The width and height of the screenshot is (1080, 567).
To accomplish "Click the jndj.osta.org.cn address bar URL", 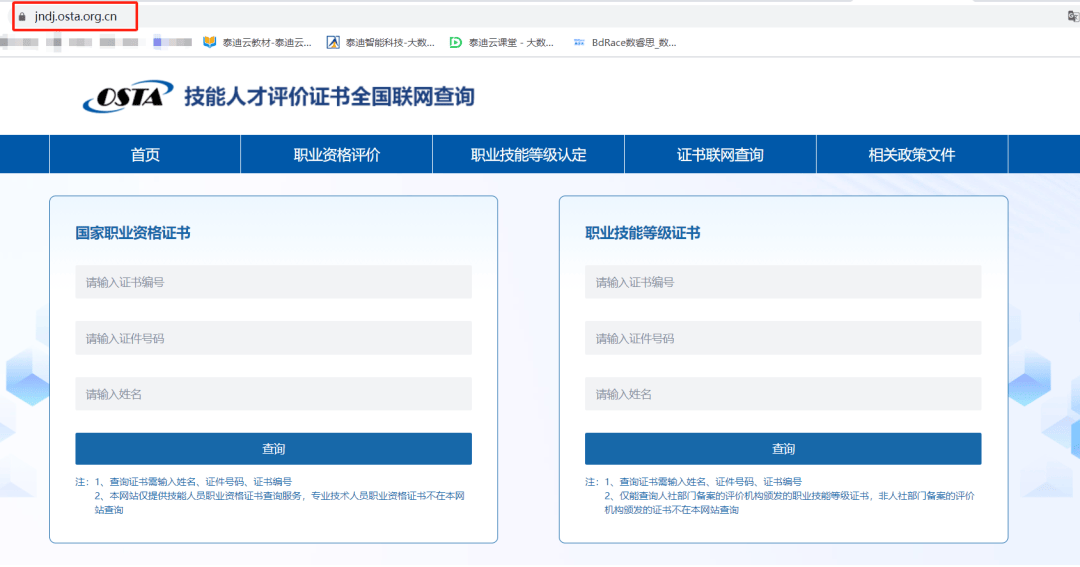I will click(x=76, y=17).
